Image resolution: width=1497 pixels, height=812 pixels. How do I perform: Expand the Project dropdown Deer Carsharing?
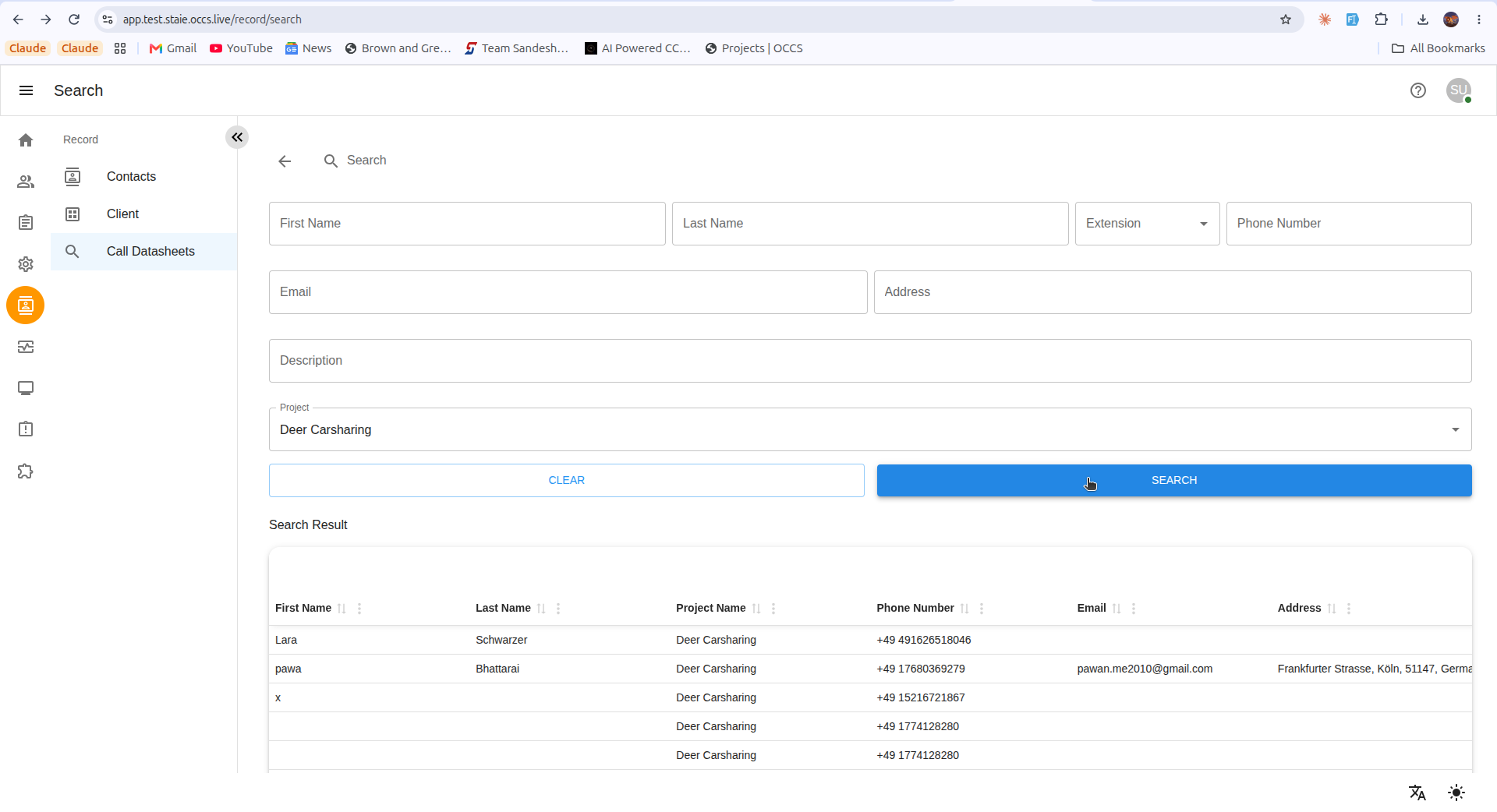pos(870,429)
